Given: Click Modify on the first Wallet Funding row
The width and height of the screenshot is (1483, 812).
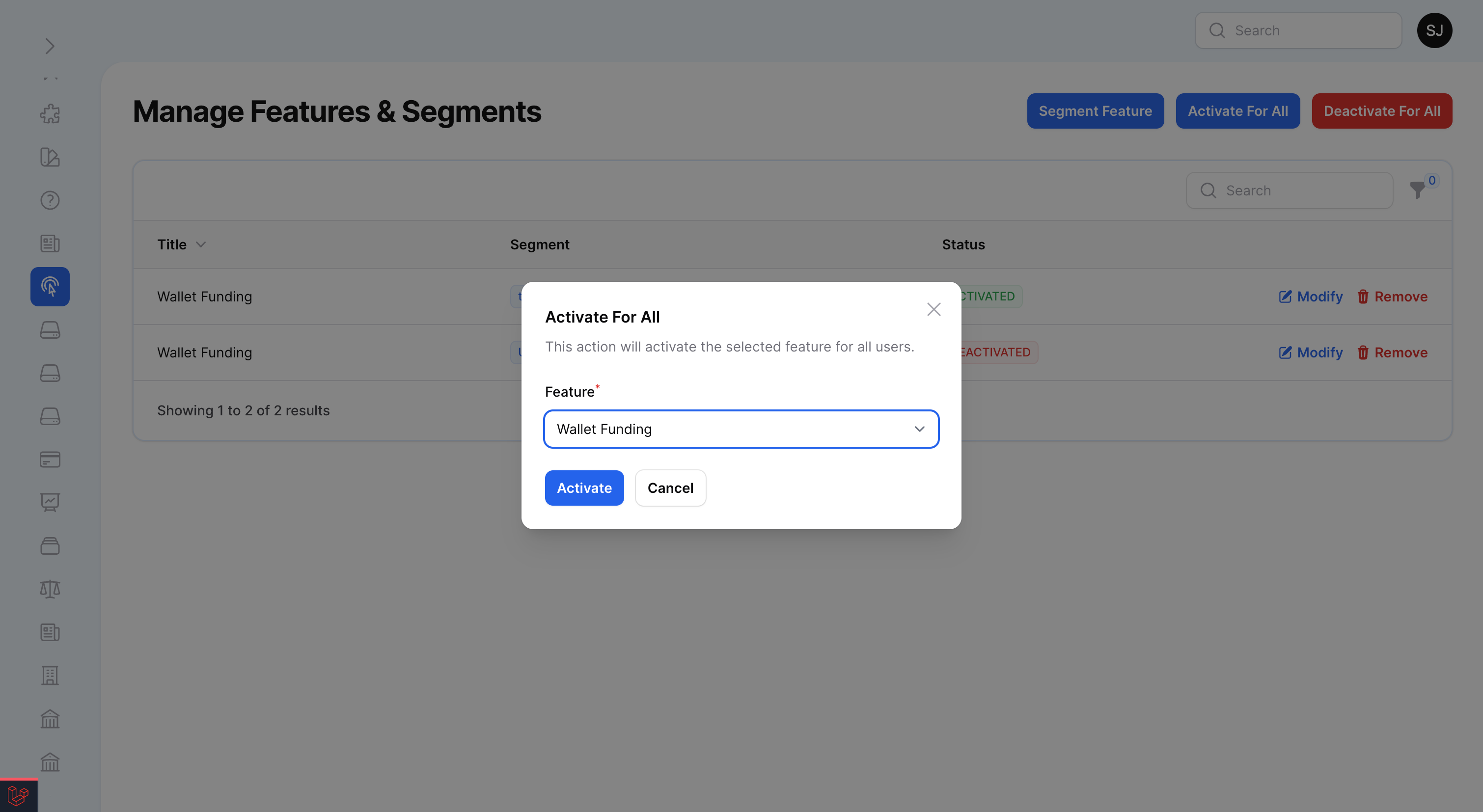Looking at the screenshot, I should [x=1311, y=297].
